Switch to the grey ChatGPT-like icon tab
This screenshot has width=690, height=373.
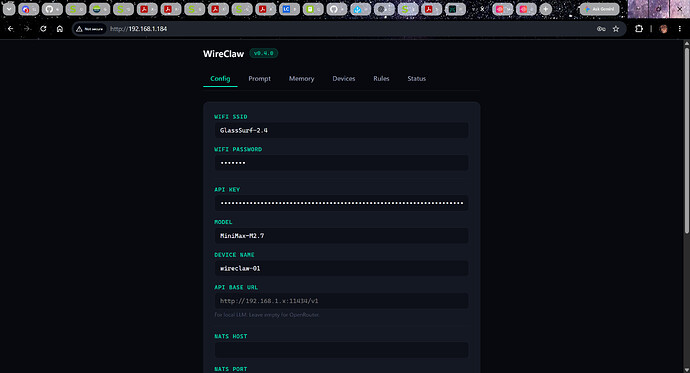point(384,9)
